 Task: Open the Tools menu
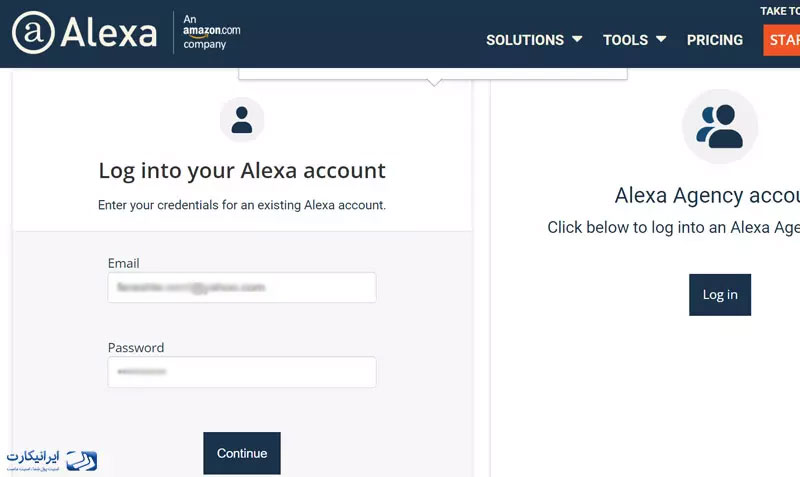[x=626, y=40]
